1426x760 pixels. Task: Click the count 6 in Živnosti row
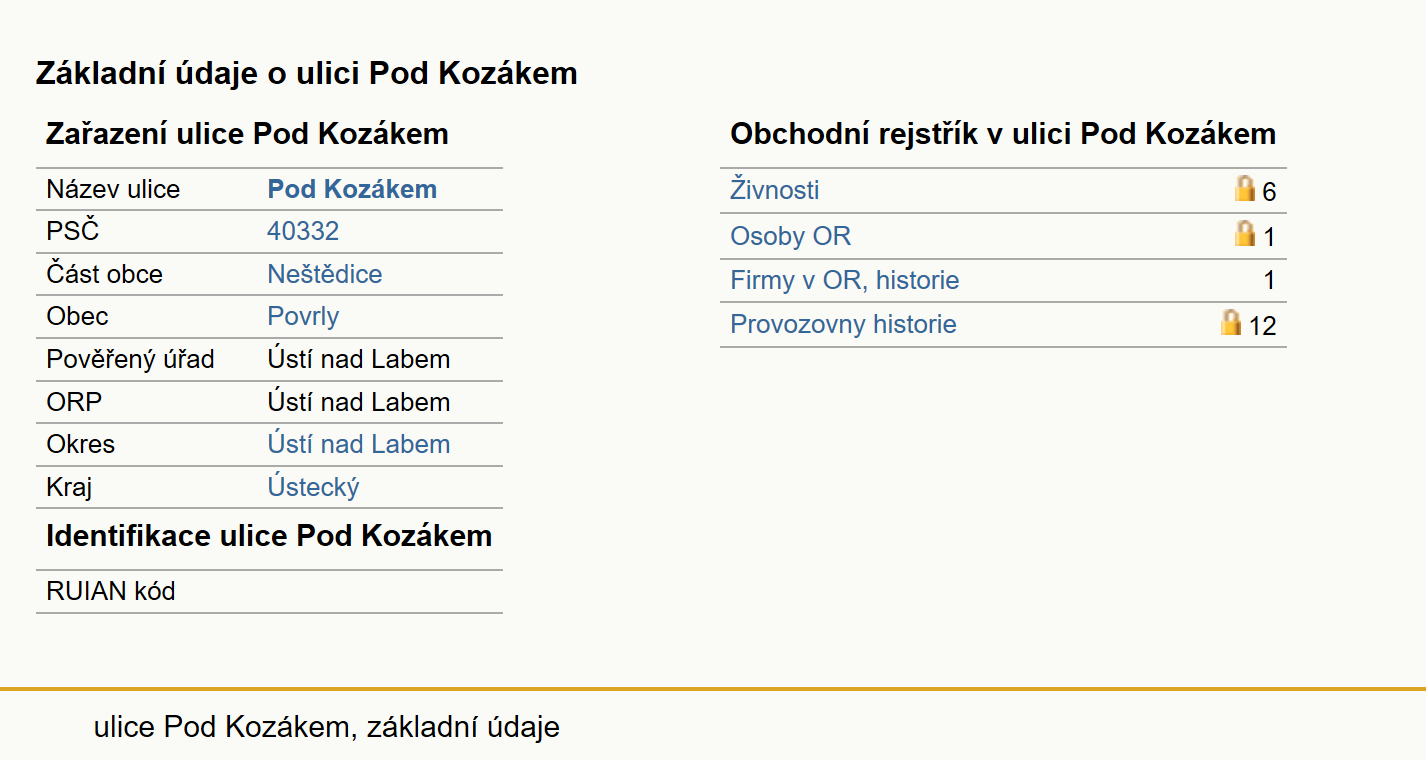[1269, 192]
